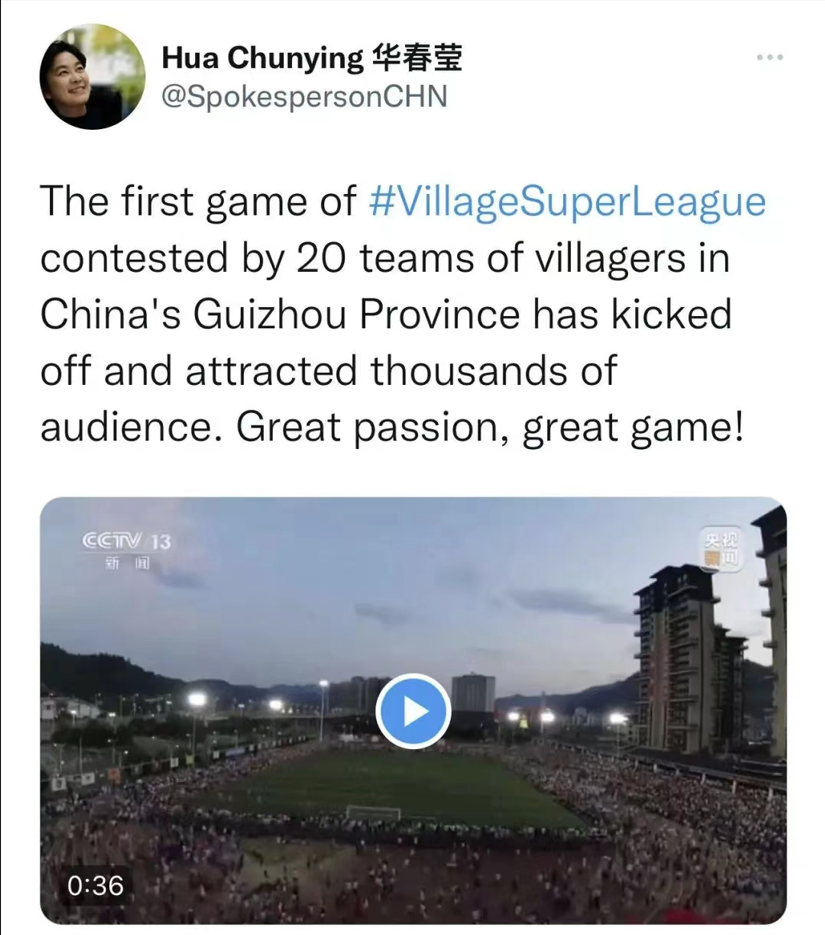
Task: Click the tweet text "Great passion, great game!"
Action: [490, 428]
